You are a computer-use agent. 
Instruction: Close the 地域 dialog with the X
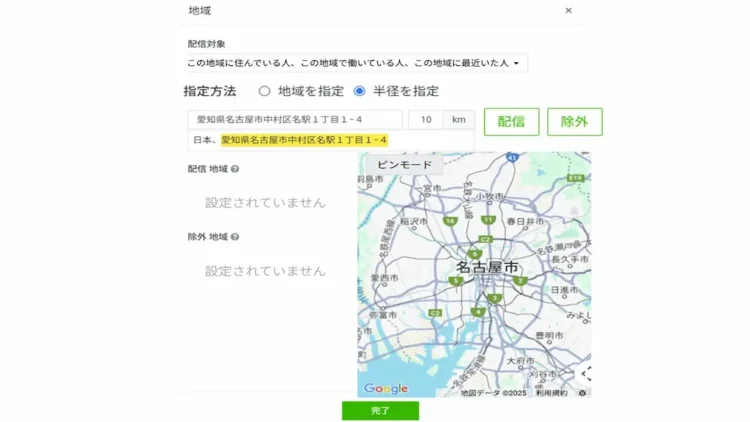tap(568, 11)
